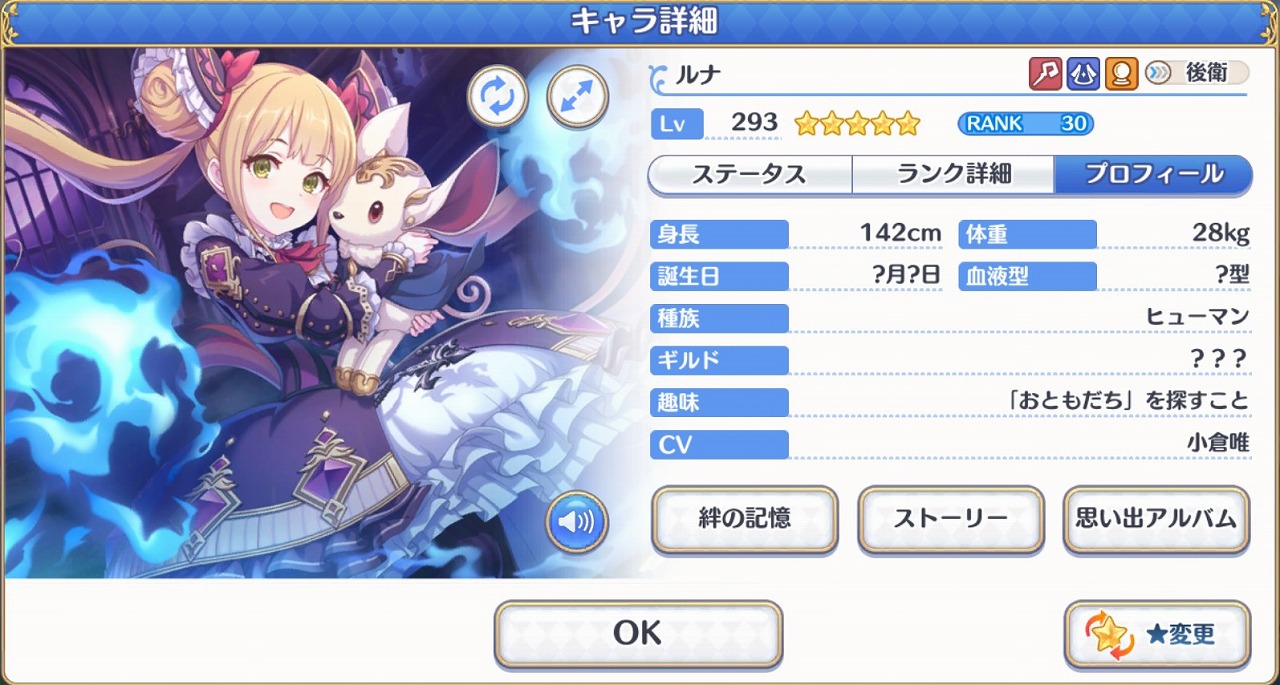Open the ストーリー button
The width and height of the screenshot is (1280, 685).
coord(951,519)
